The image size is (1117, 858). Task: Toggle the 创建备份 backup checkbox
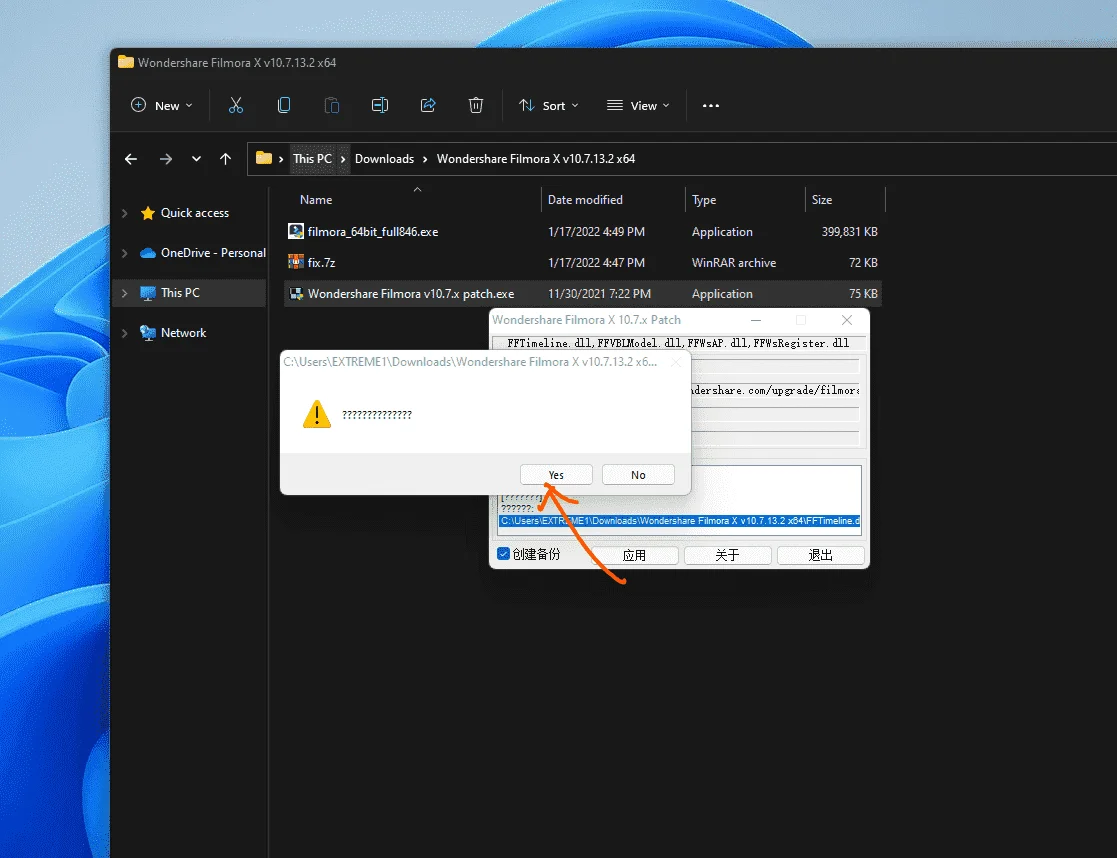click(x=503, y=554)
